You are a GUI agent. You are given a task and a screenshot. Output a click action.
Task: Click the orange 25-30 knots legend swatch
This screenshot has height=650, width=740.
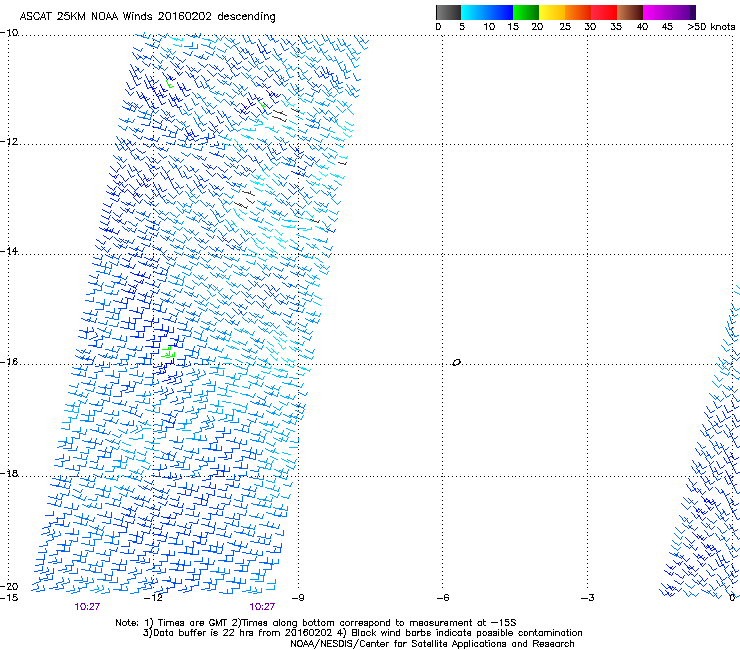578,12
